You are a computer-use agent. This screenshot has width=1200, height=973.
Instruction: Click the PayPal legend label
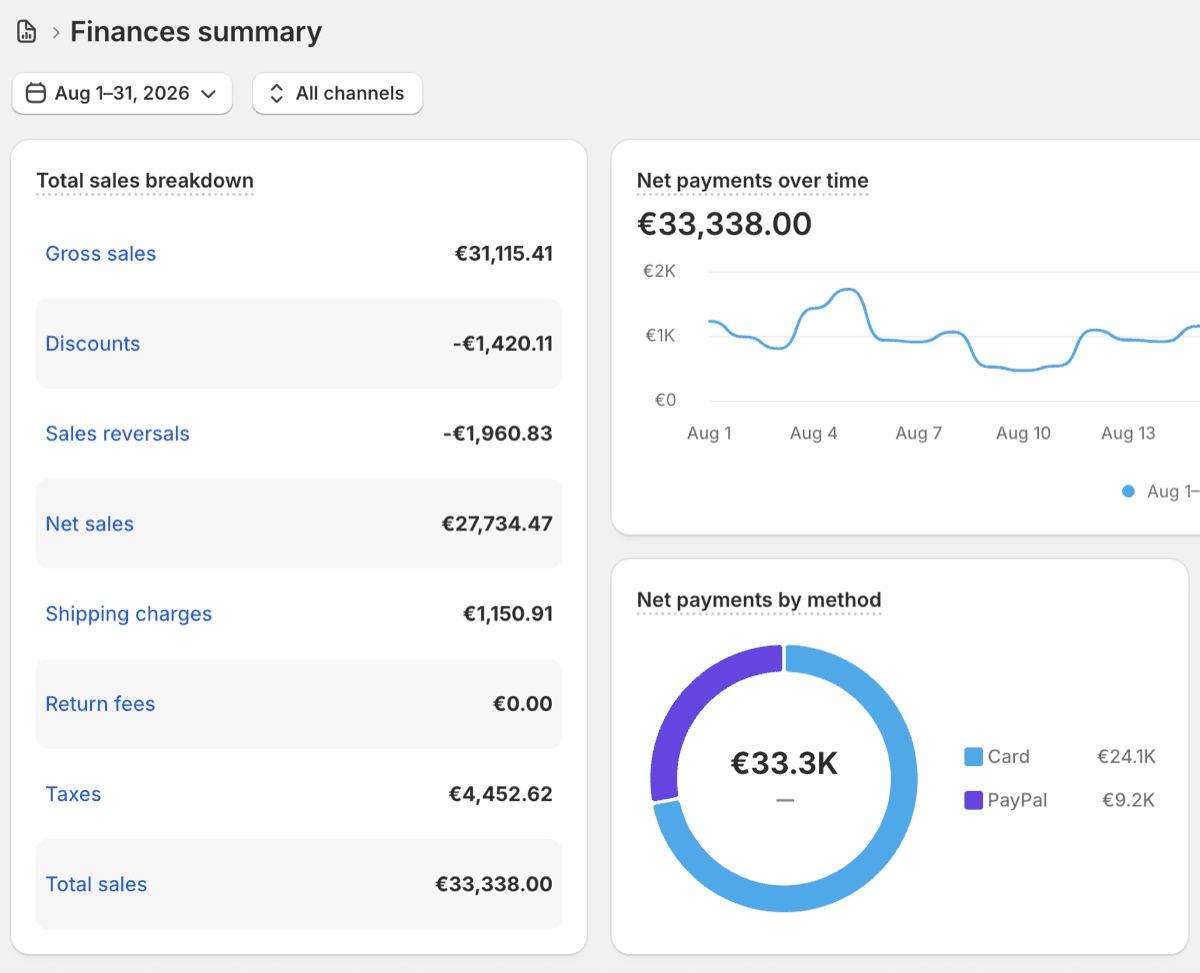coord(1018,800)
